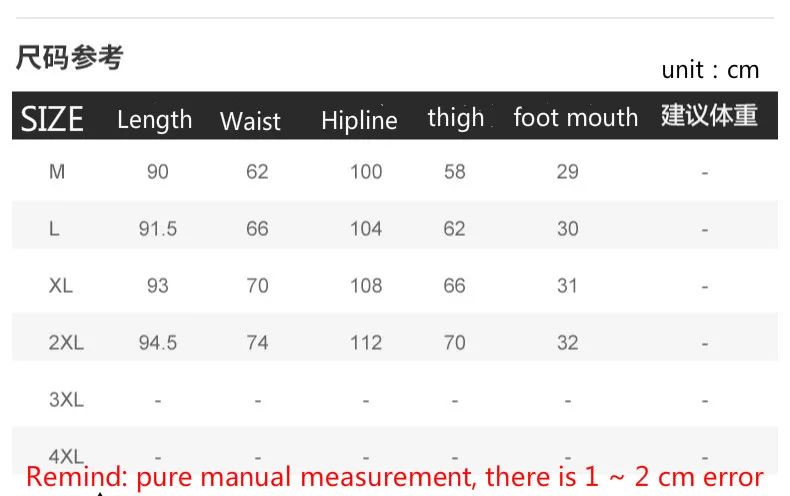The image size is (790, 496).
Task: Click length value 91.5 for size L
Action: point(158,229)
